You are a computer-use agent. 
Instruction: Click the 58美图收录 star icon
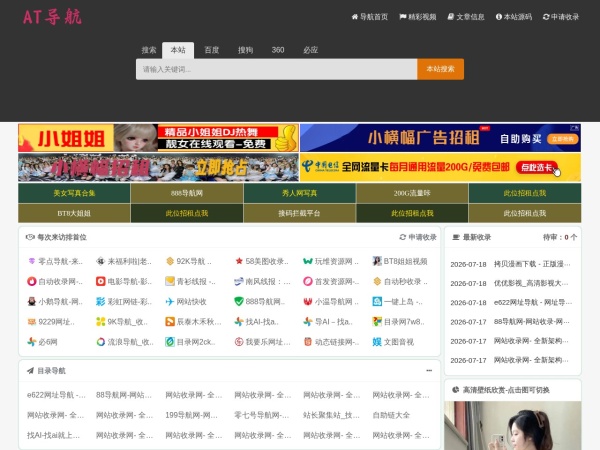[x=239, y=261]
